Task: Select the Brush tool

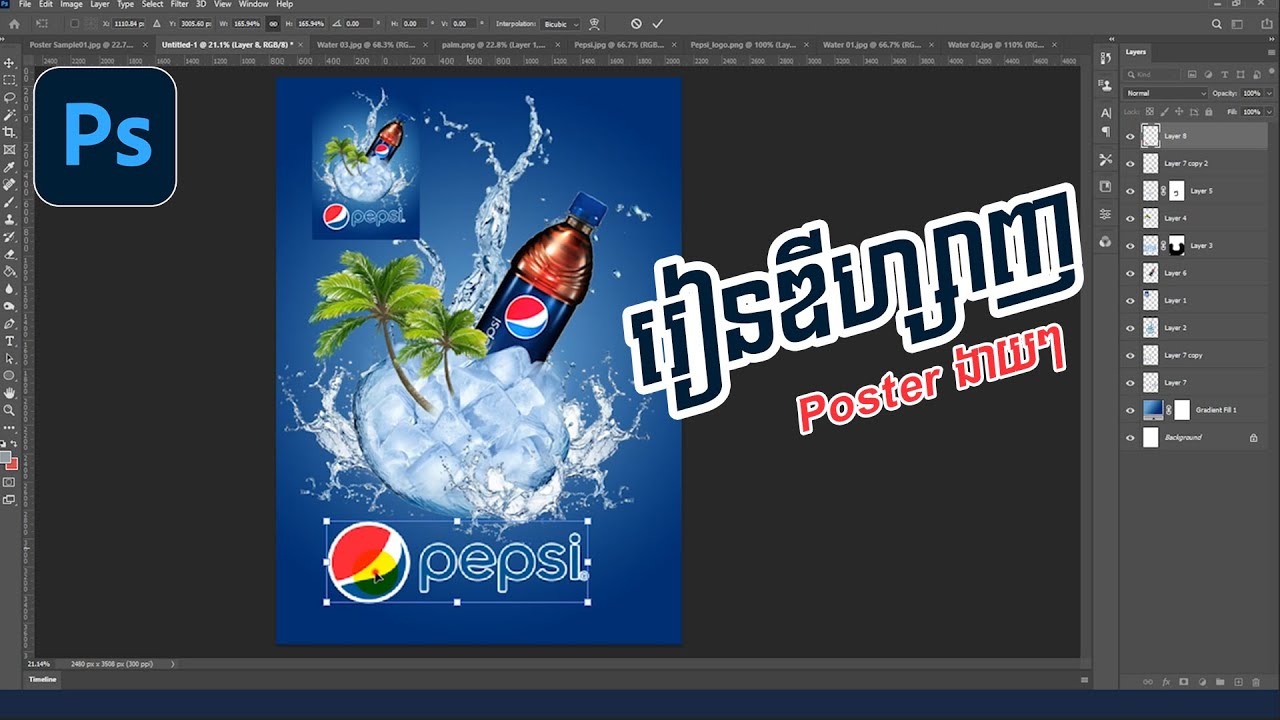Action: pyautogui.click(x=9, y=202)
